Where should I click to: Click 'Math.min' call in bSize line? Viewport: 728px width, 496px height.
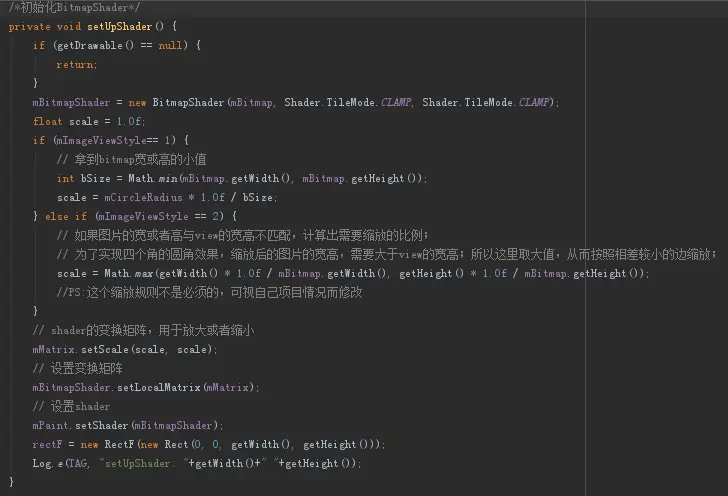click(x=153, y=178)
